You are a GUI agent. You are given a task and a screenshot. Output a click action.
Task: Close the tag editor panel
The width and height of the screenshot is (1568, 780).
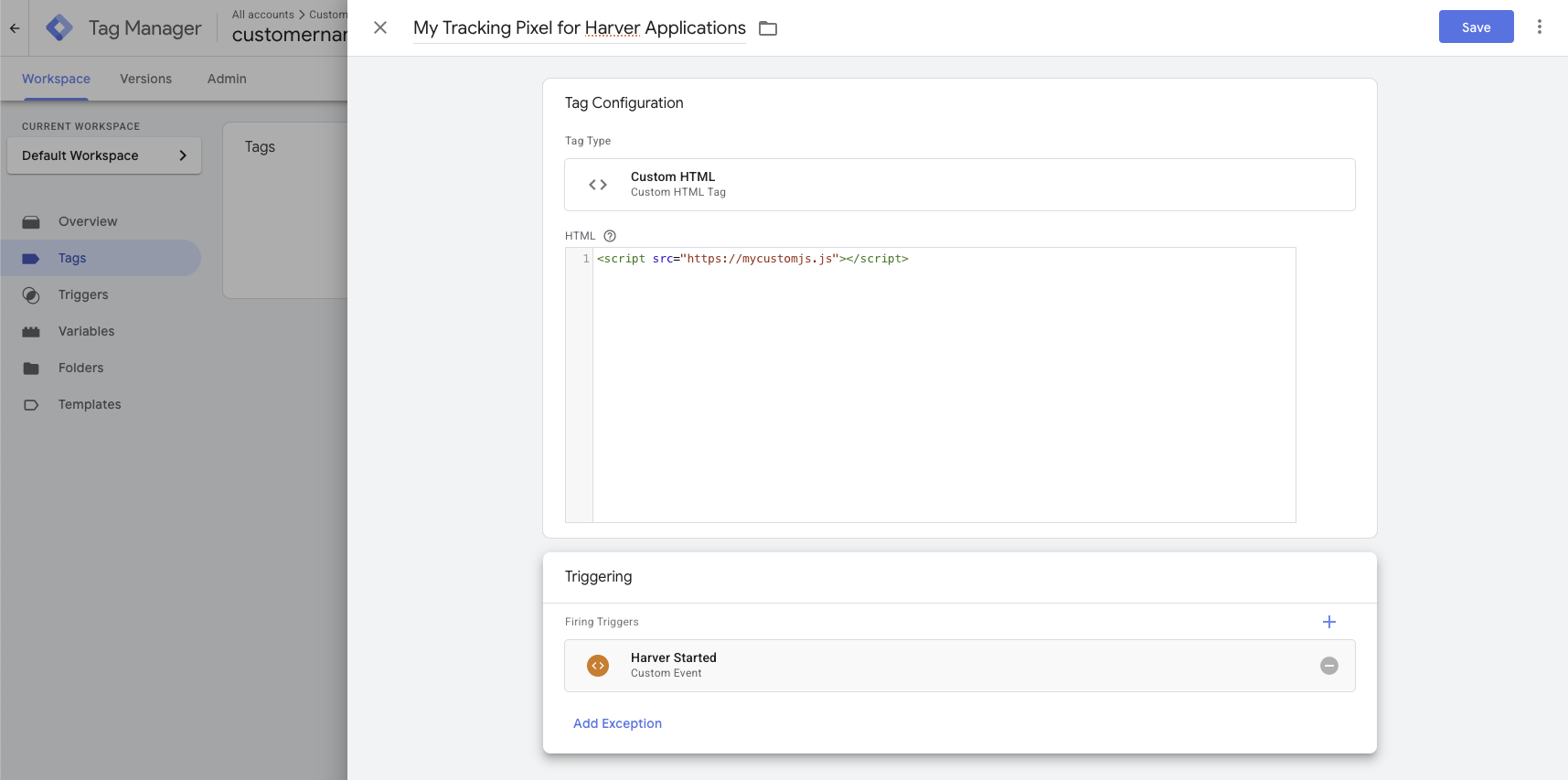380,27
